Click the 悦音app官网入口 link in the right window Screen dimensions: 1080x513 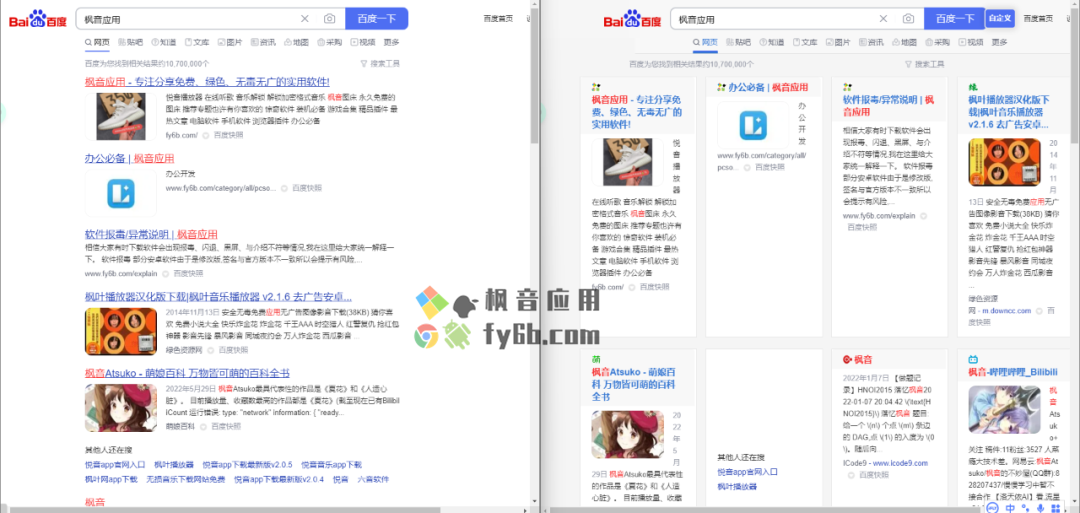pyautogui.click(x=747, y=472)
